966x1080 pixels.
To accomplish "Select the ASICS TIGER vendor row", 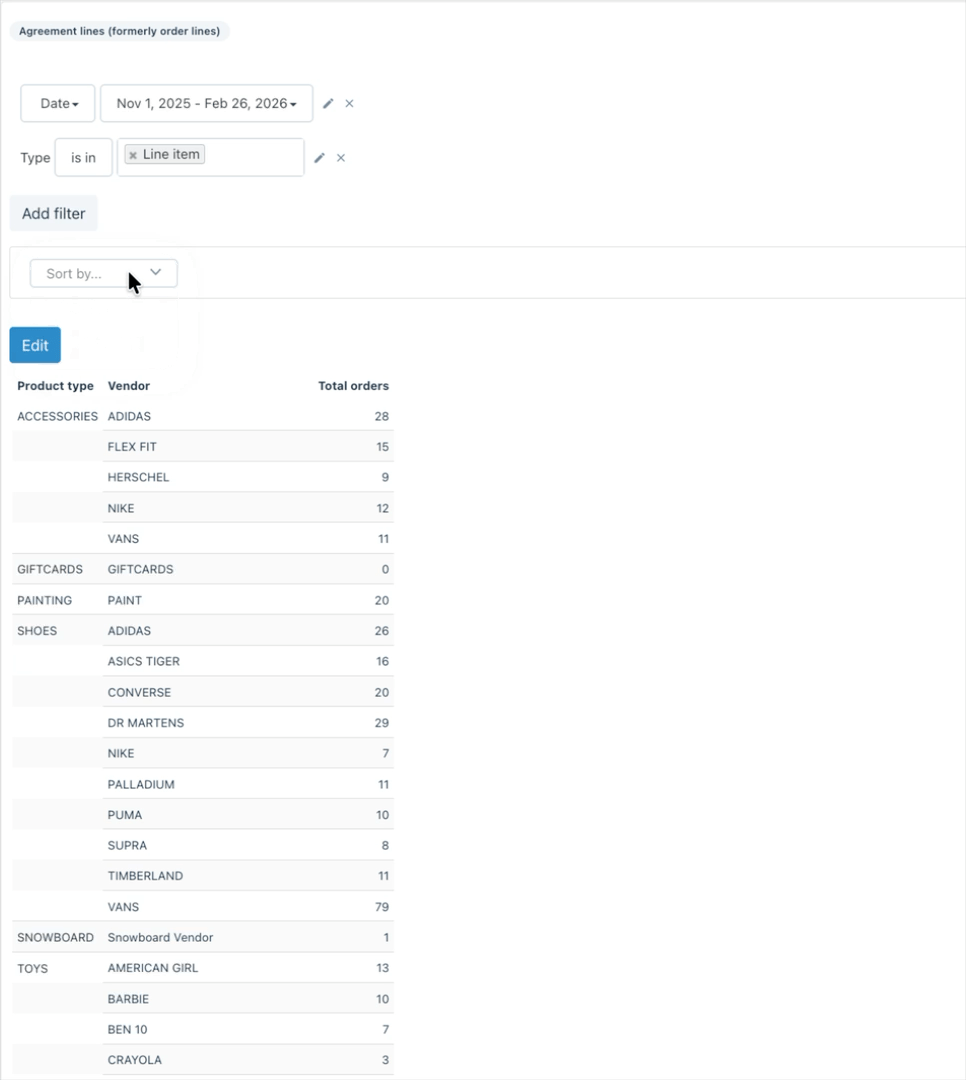I will [248, 661].
